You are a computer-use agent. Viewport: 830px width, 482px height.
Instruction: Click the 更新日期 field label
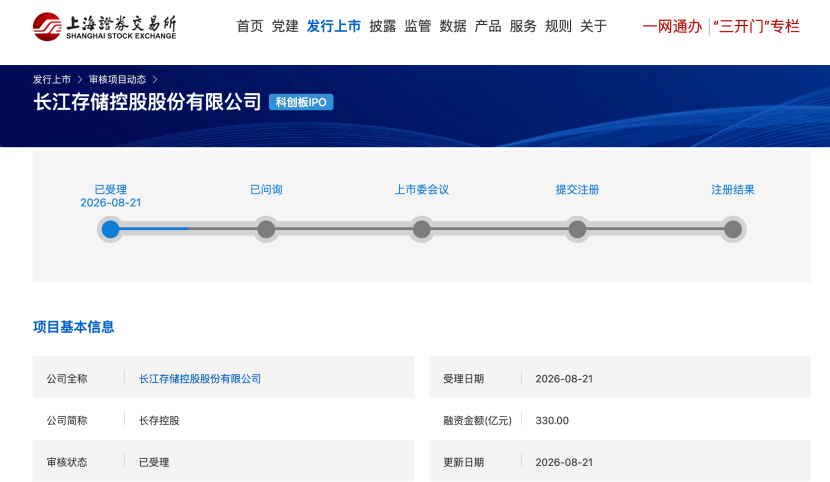click(x=464, y=462)
